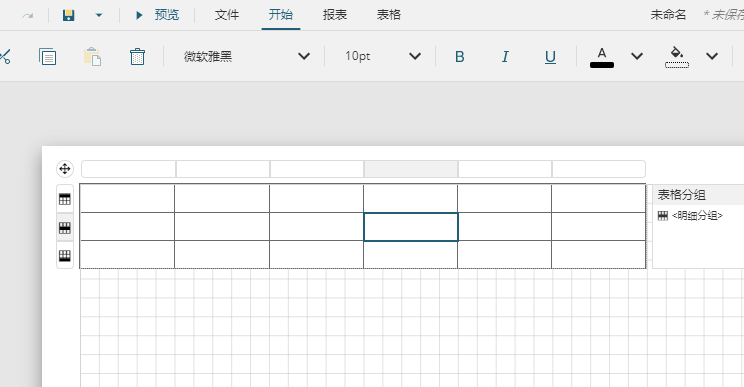Toggle bold formatting

[x=459, y=57]
